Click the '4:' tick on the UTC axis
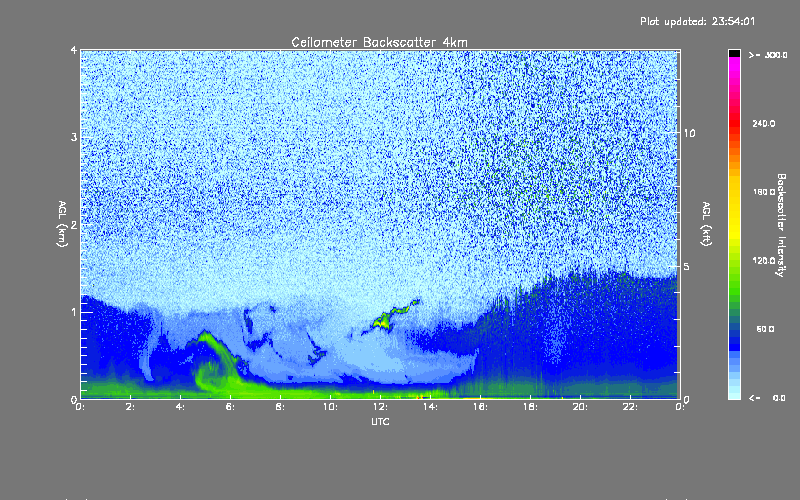Image resolution: width=800 pixels, height=500 pixels. [x=181, y=407]
